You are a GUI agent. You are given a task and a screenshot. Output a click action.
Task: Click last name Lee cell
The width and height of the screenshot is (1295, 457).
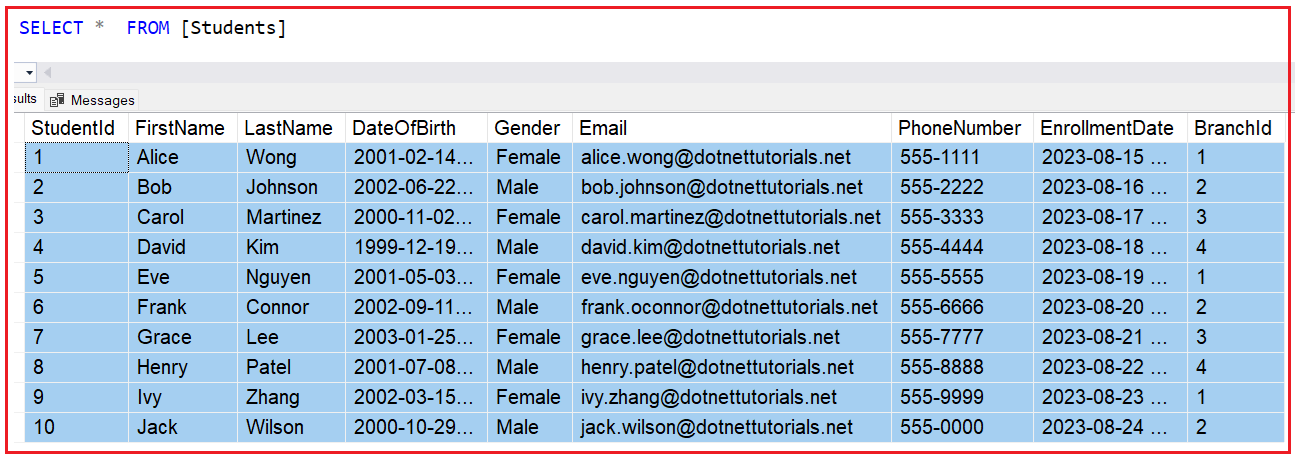coord(291,337)
